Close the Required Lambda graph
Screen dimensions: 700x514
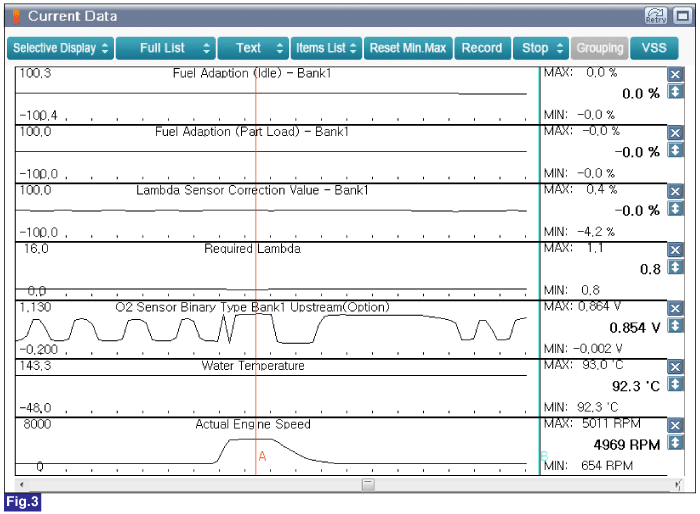pyautogui.click(x=675, y=250)
